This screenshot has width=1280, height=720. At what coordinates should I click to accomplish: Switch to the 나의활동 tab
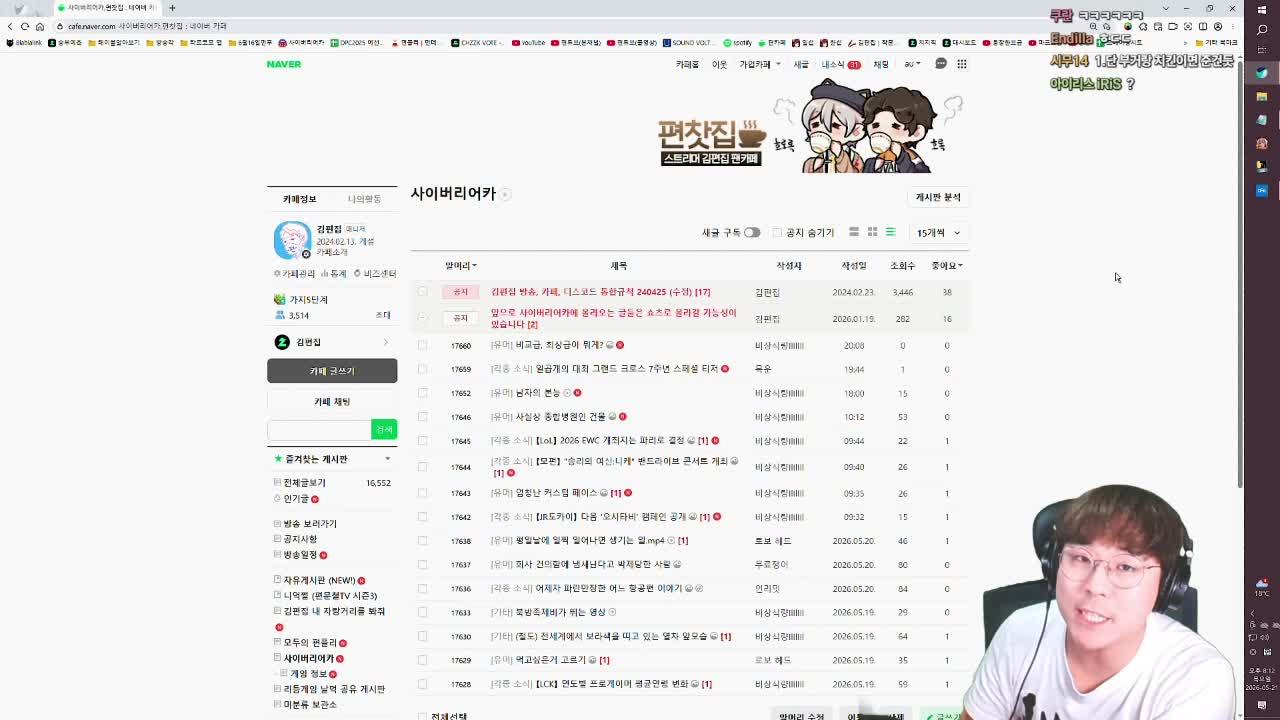point(364,199)
